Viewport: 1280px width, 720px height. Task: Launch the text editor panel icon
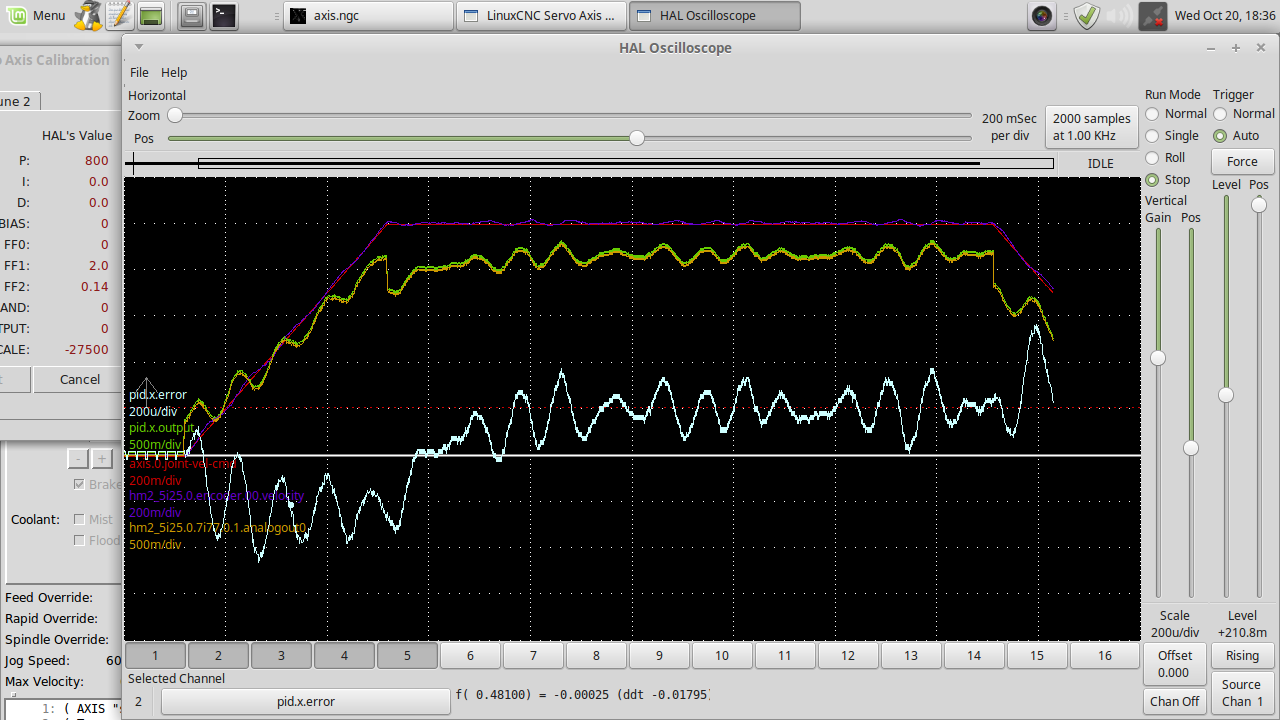(118, 15)
